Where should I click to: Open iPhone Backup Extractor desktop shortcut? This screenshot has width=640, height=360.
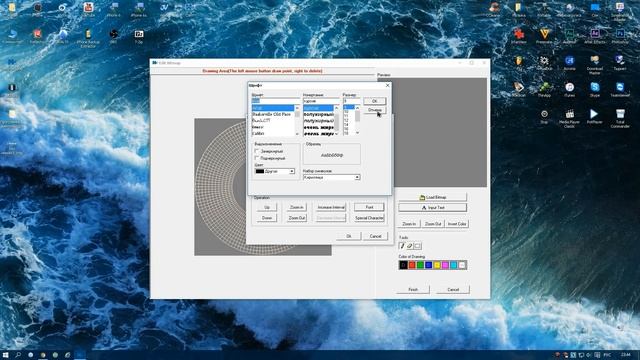click(88, 38)
